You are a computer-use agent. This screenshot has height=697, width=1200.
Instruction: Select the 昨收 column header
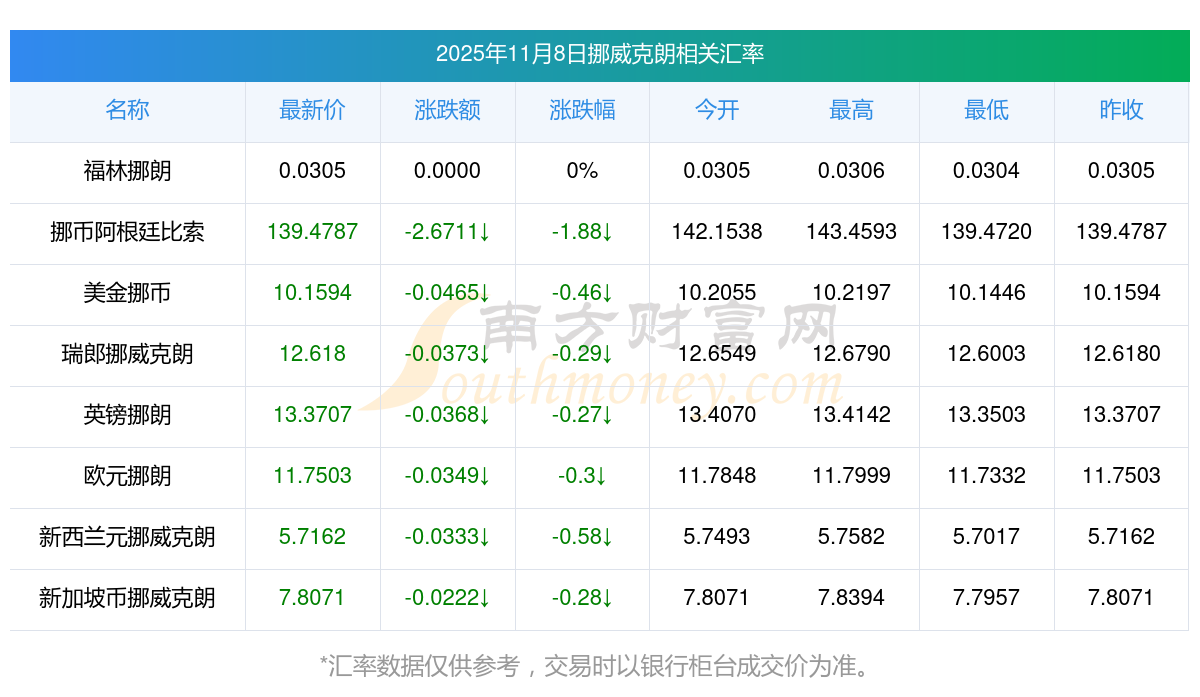[1121, 110]
